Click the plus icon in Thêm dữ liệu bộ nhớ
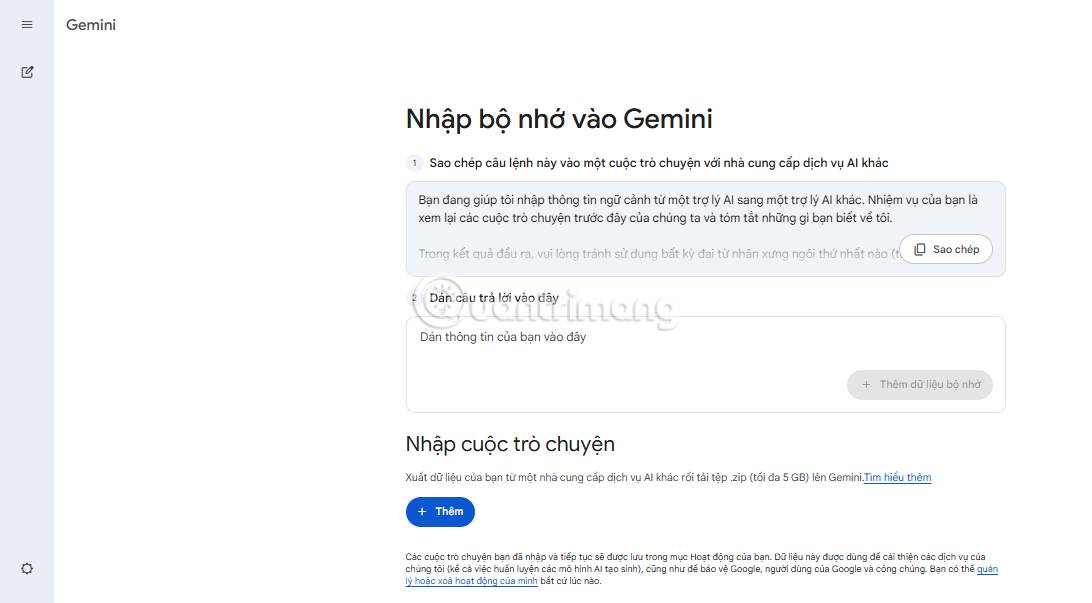This screenshot has height=603, width=1092. tap(866, 385)
